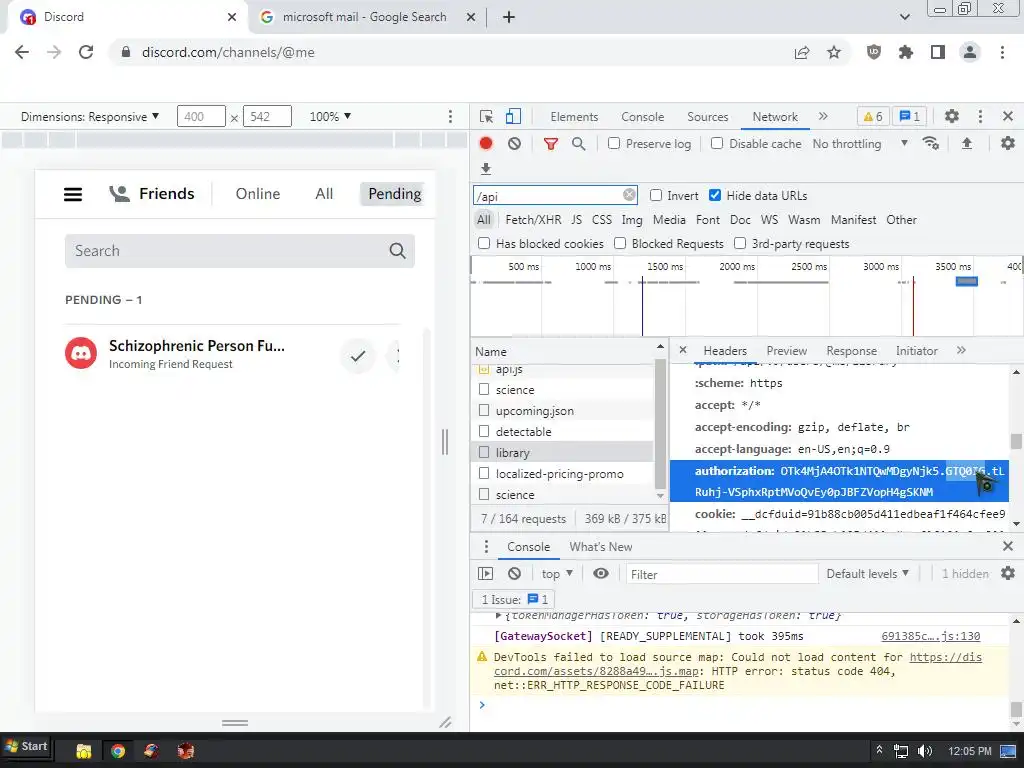This screenshot has height=768, width=1024.
Task: Clear console icon in drawer
Action: point(515,573)
